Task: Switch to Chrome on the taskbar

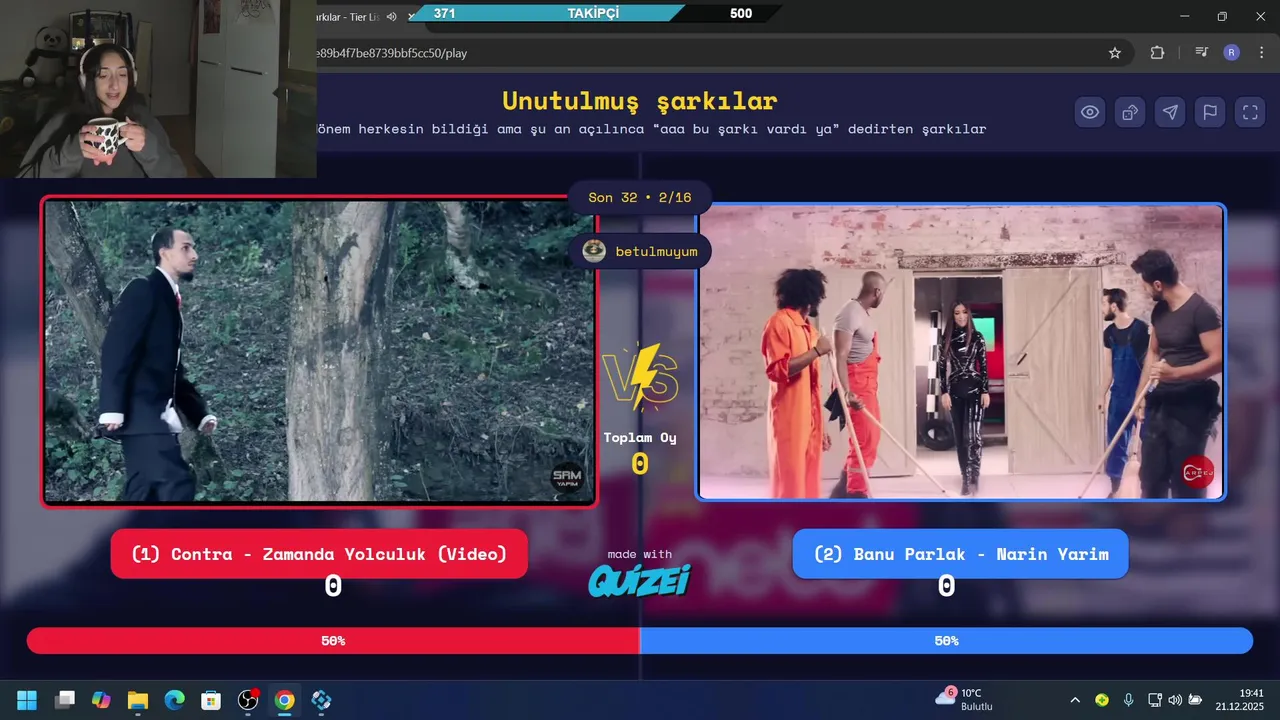Action: (x=285, y=700)
